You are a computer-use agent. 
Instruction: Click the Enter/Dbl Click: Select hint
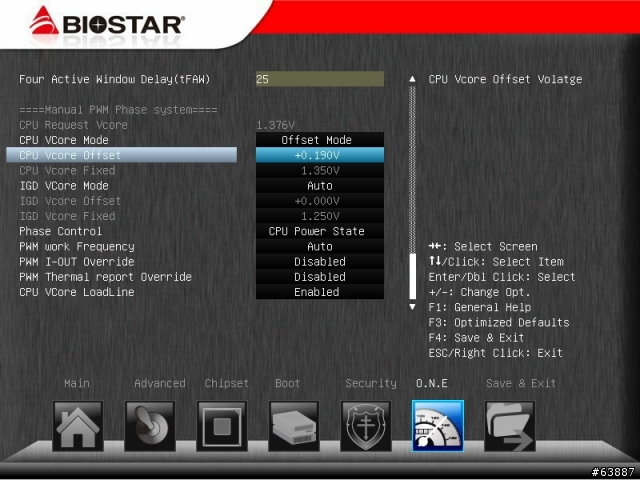(502, 277)
